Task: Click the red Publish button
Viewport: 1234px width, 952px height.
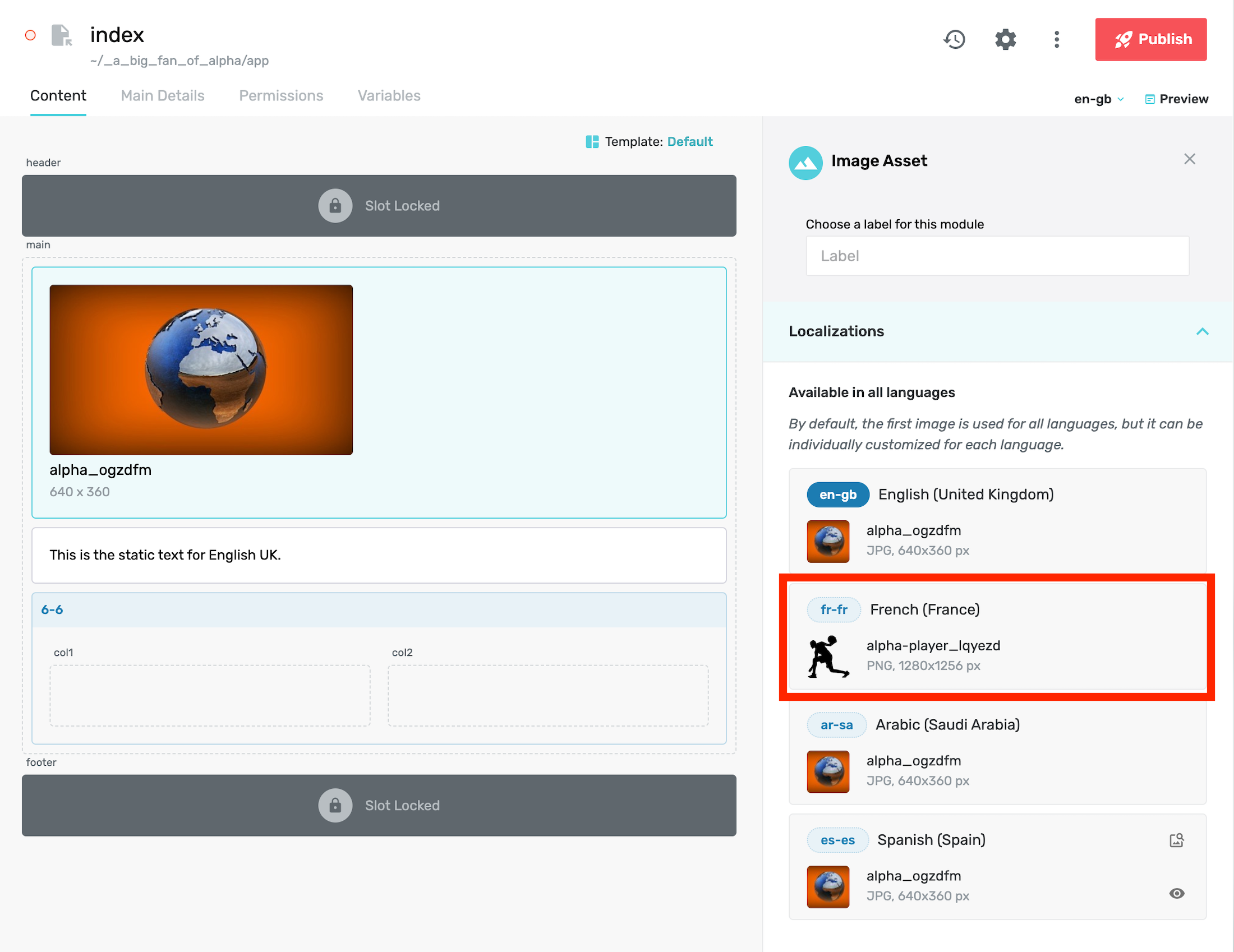Action: coord(1150,39)
